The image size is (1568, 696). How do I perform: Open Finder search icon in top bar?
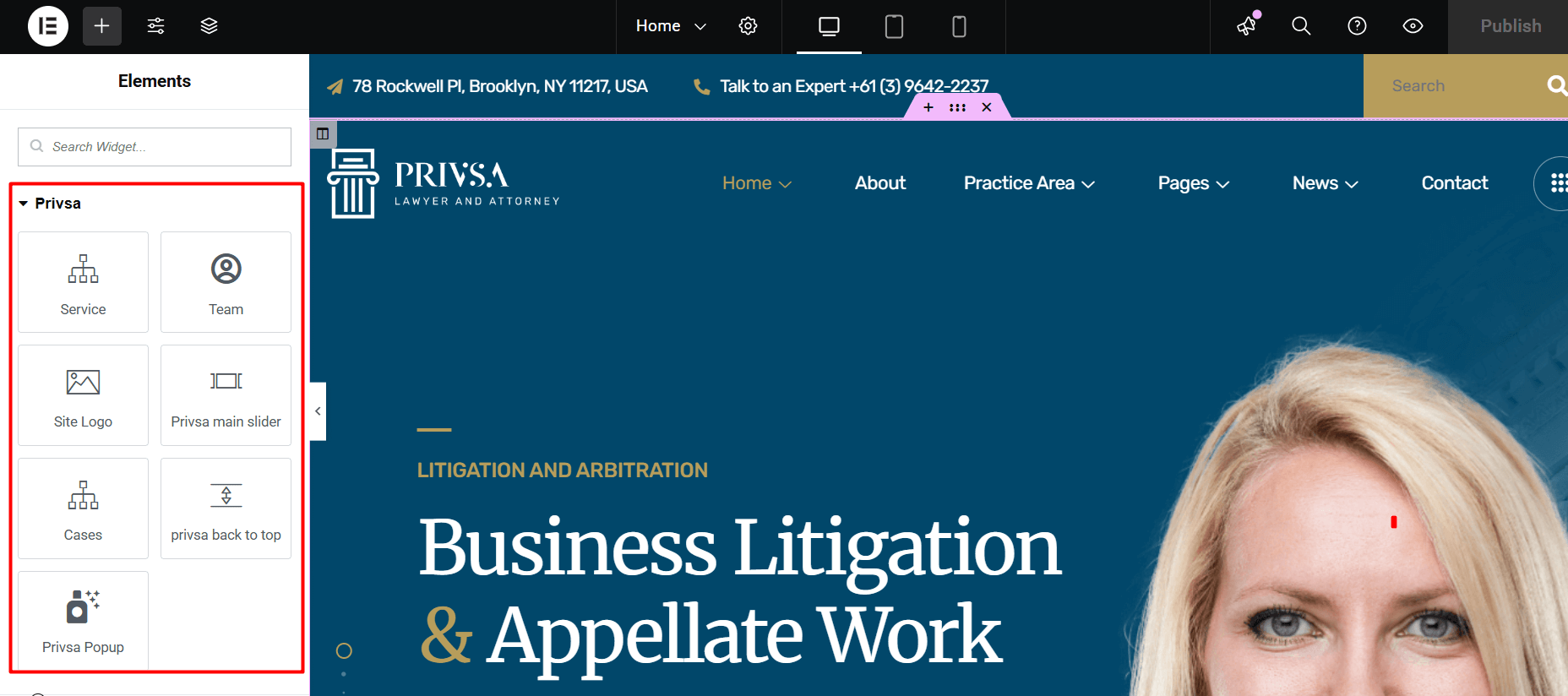(x=1301, y=26)
